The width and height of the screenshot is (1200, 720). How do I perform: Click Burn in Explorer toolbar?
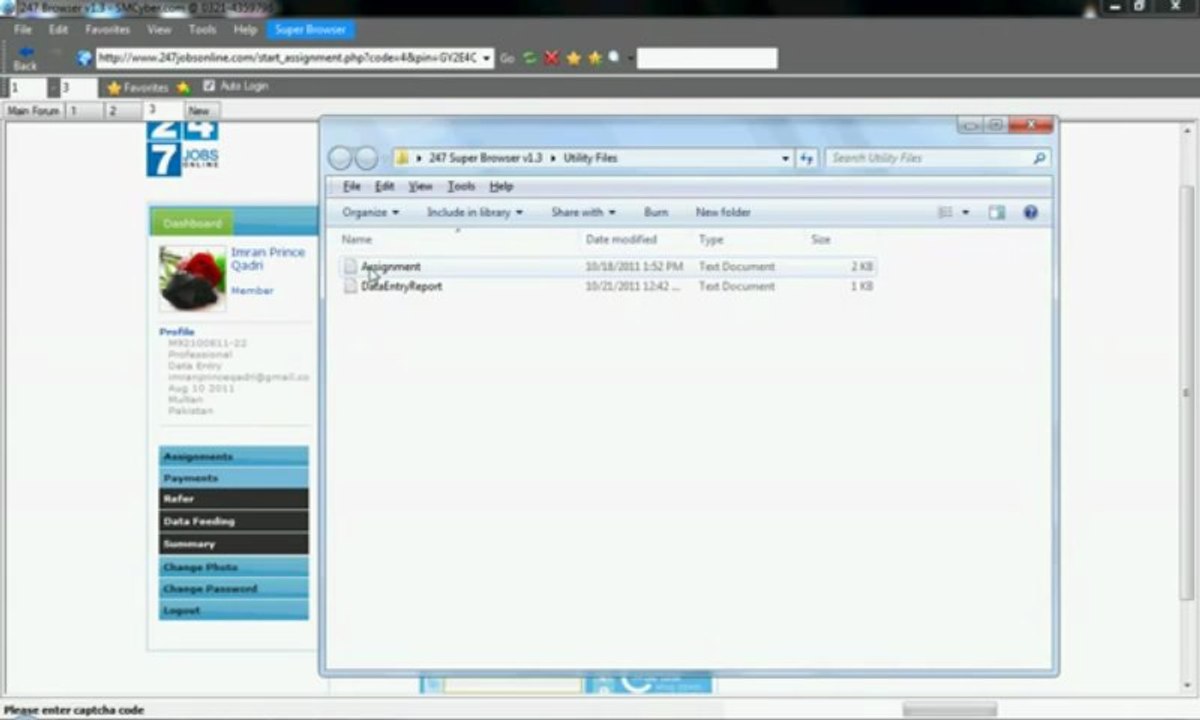[x=656, y=212]
